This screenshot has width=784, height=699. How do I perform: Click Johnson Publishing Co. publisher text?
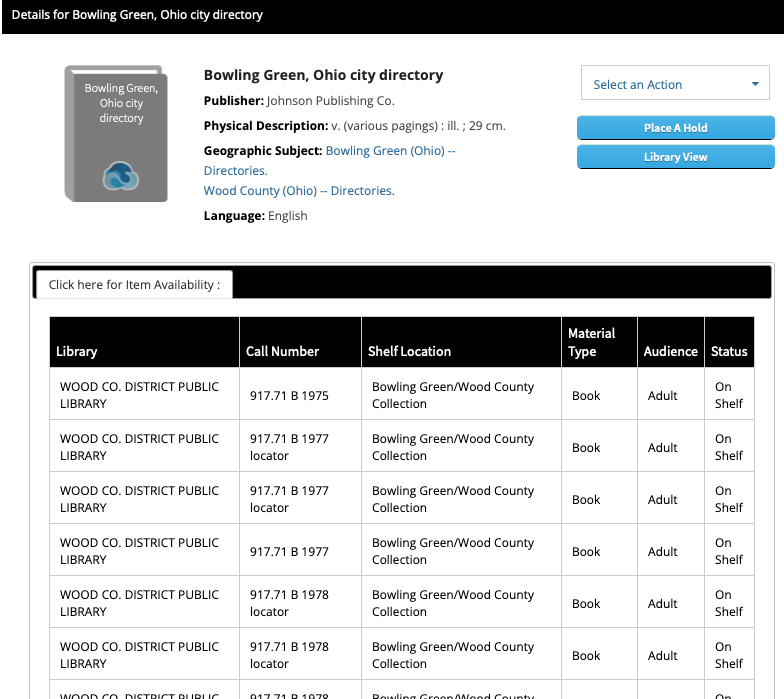(331, 101)
